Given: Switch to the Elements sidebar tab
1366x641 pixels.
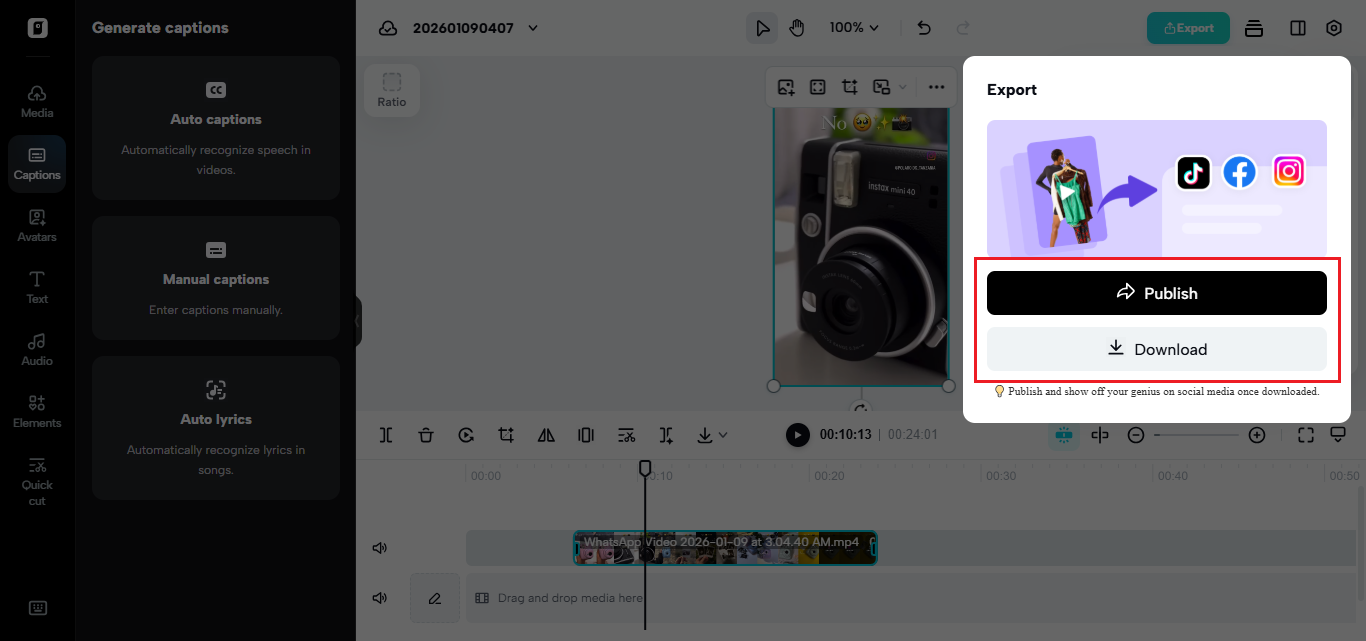Looking at the screenshot, I should pos(37,411).
